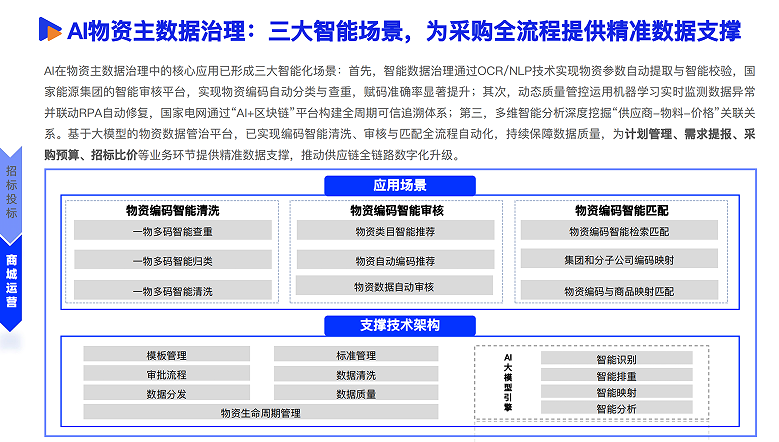Select the 招标投标 side arrow tab
The image size is (779, 442).
pyautogui.click(x=11, y=193)
